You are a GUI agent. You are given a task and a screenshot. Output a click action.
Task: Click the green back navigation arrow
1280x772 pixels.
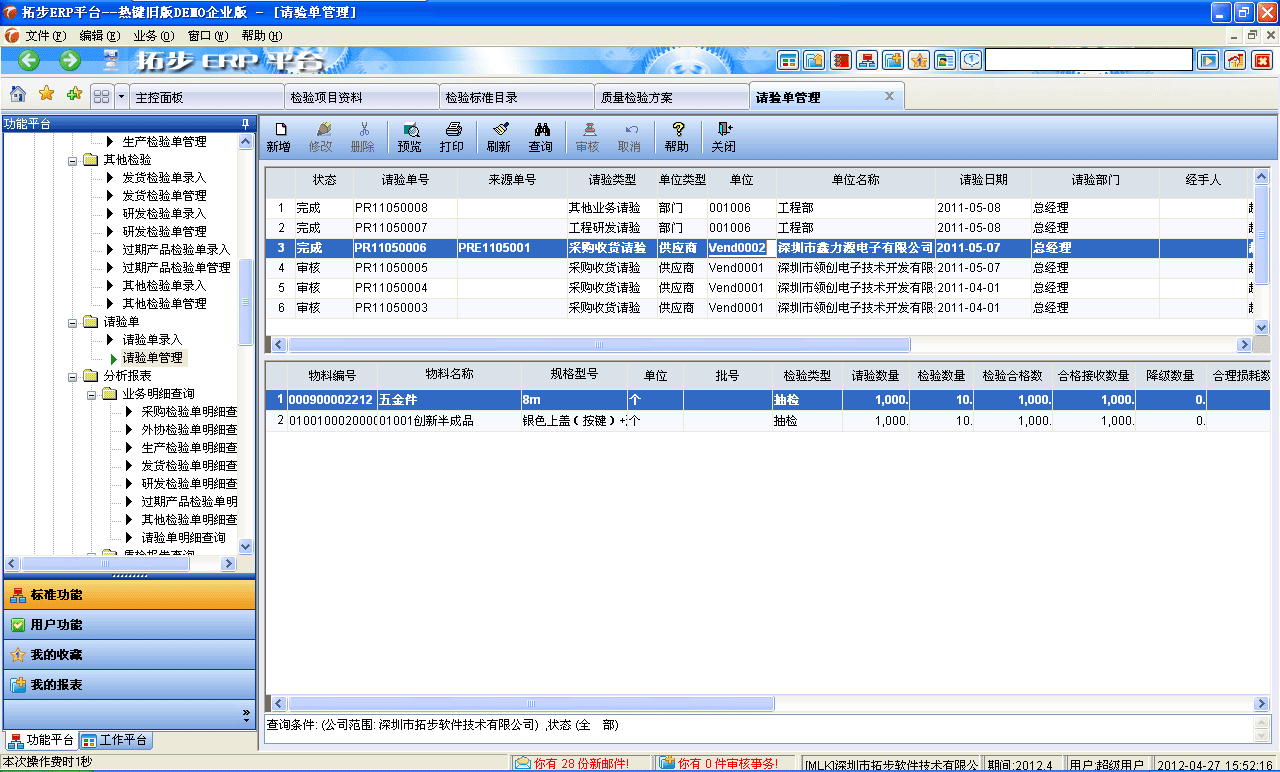tap(28, 60)
